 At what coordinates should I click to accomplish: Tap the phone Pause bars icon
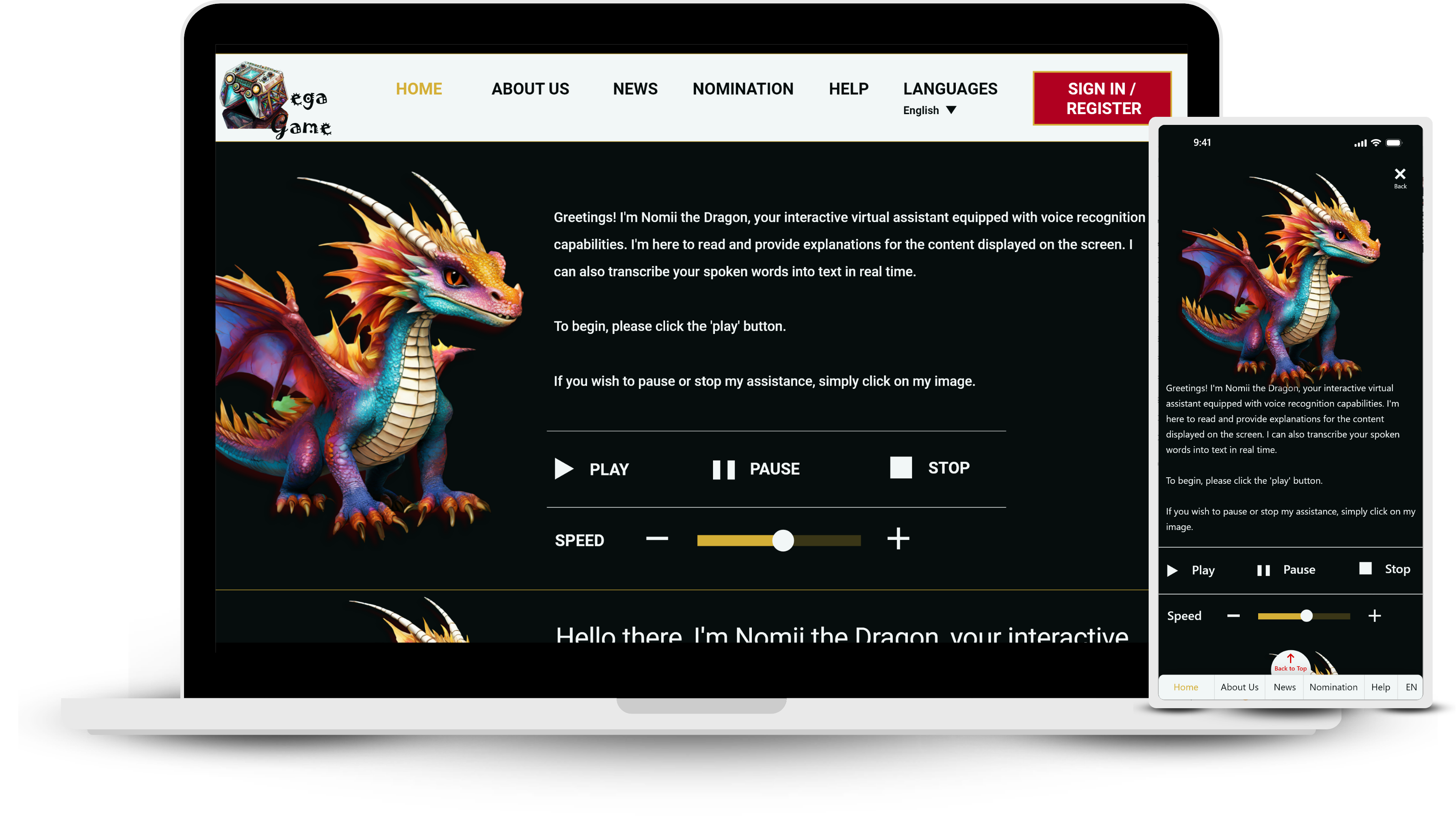click(1264, 570)
